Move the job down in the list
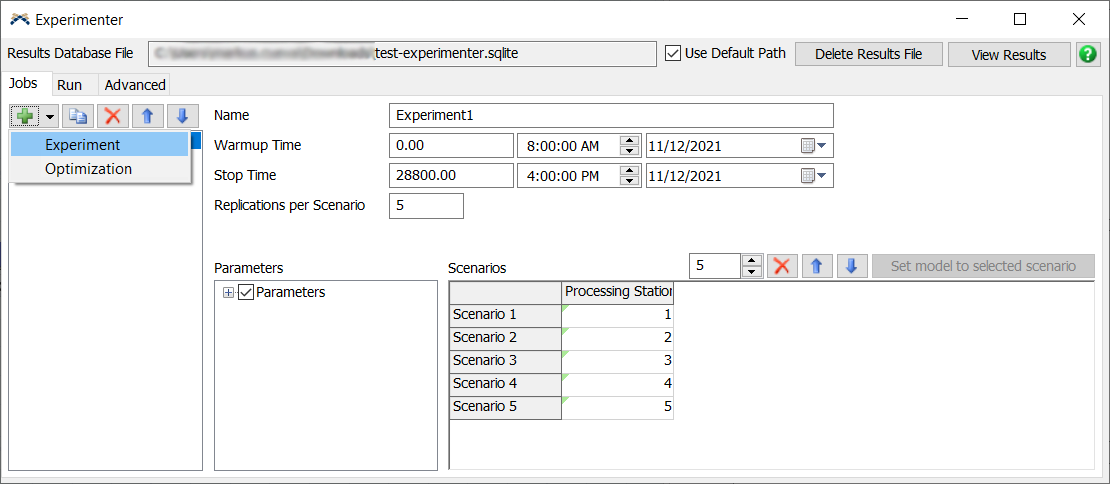The height and width of the screenshot is (484, 1110). [182, 116]
